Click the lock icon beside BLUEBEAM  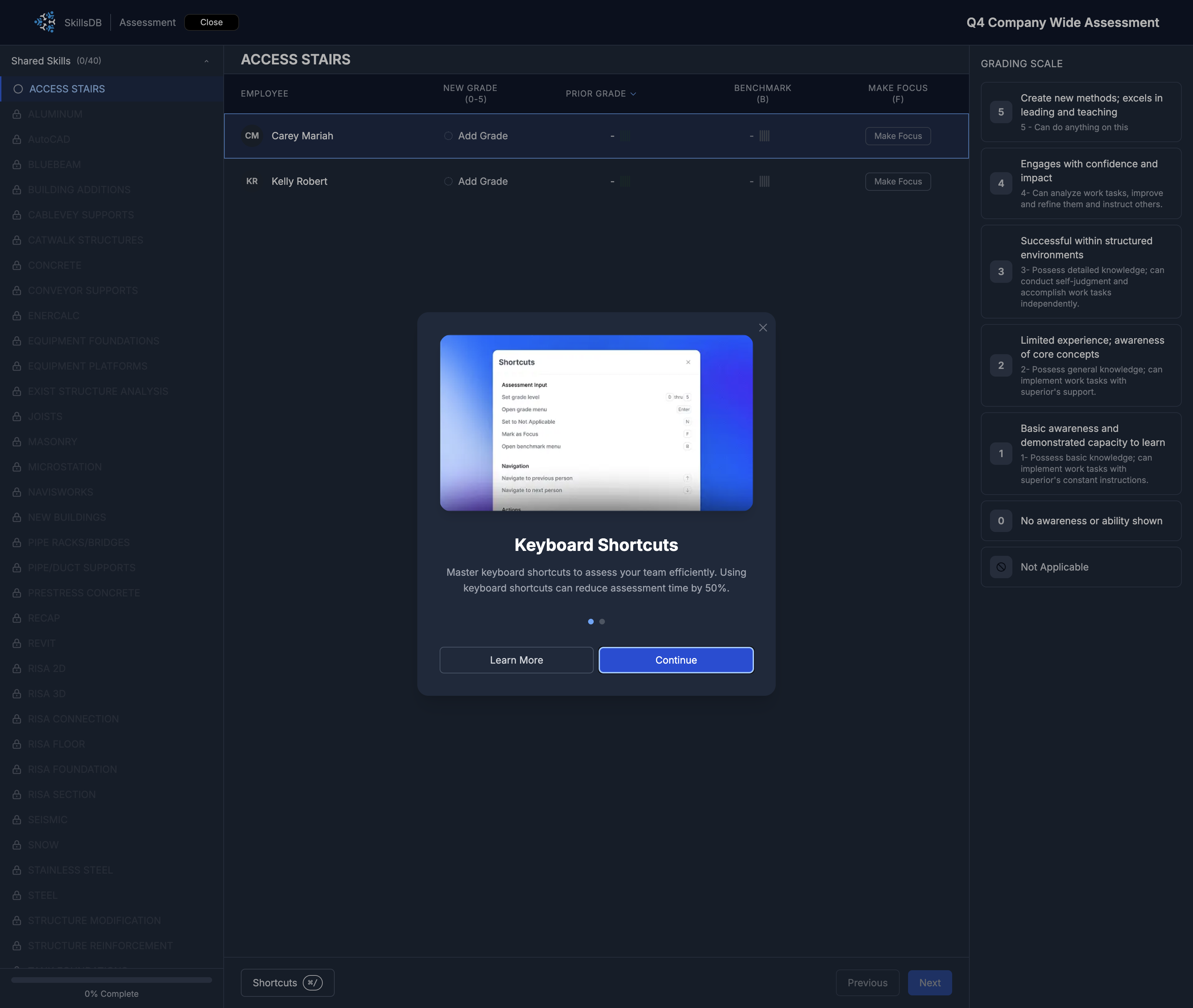click(x=17, y=164)
